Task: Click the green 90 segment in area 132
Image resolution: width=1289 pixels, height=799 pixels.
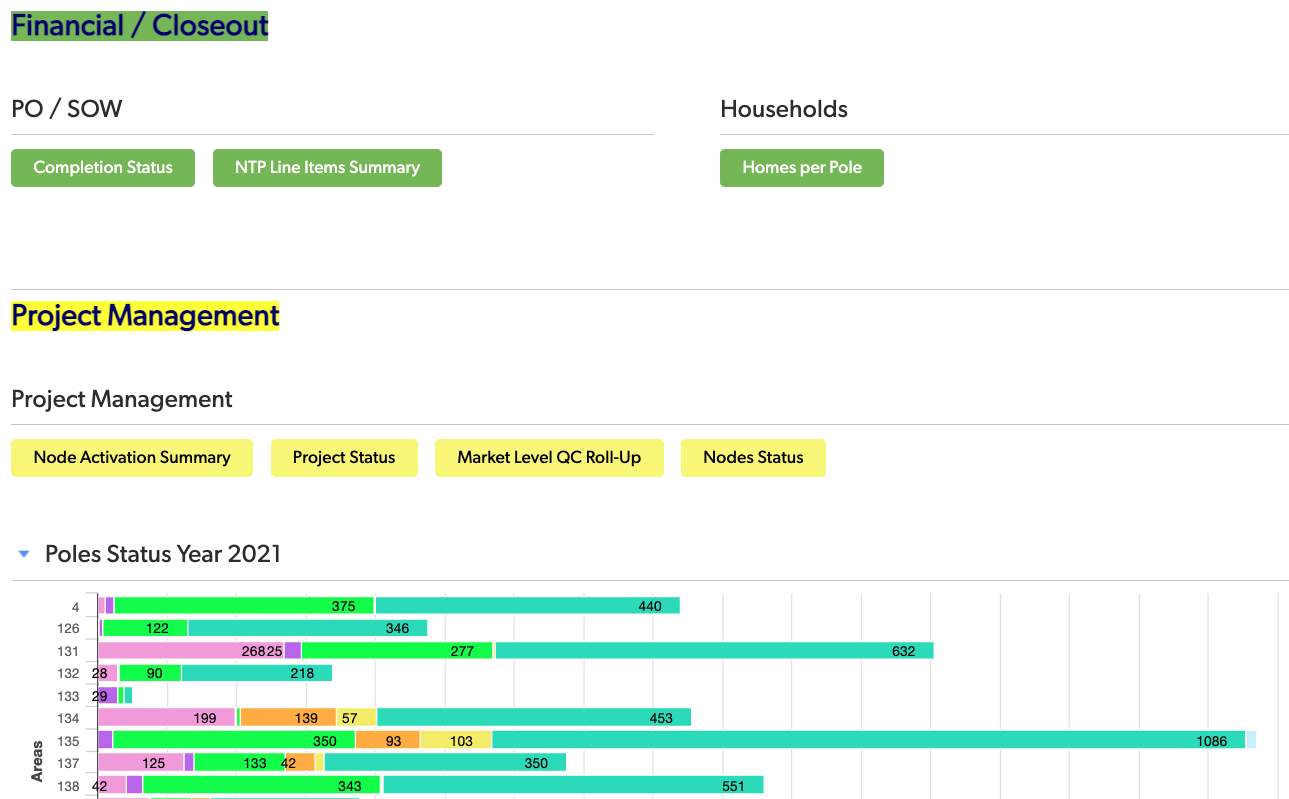Action: coord(150,673)
